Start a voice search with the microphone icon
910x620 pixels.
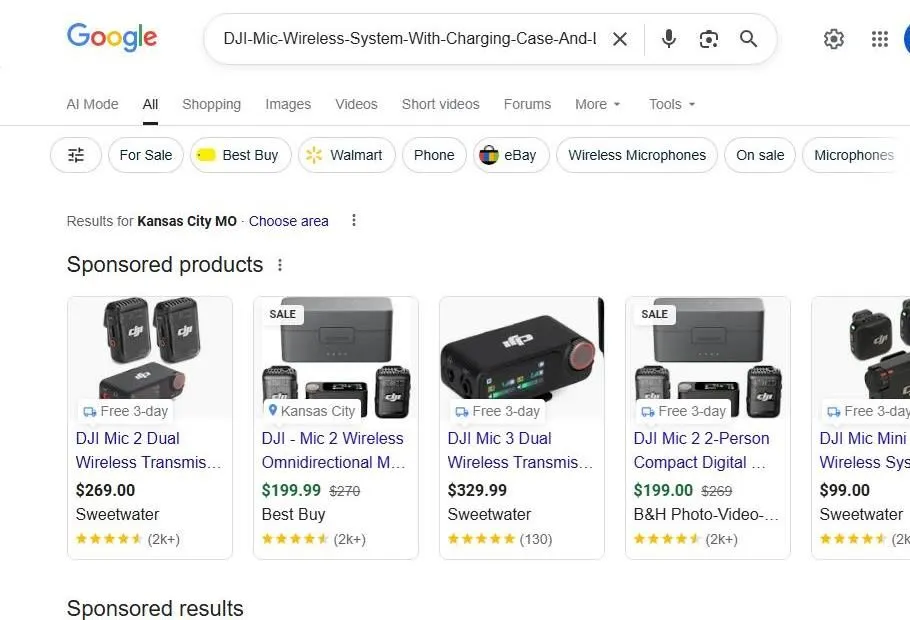[x=668, y=39]
